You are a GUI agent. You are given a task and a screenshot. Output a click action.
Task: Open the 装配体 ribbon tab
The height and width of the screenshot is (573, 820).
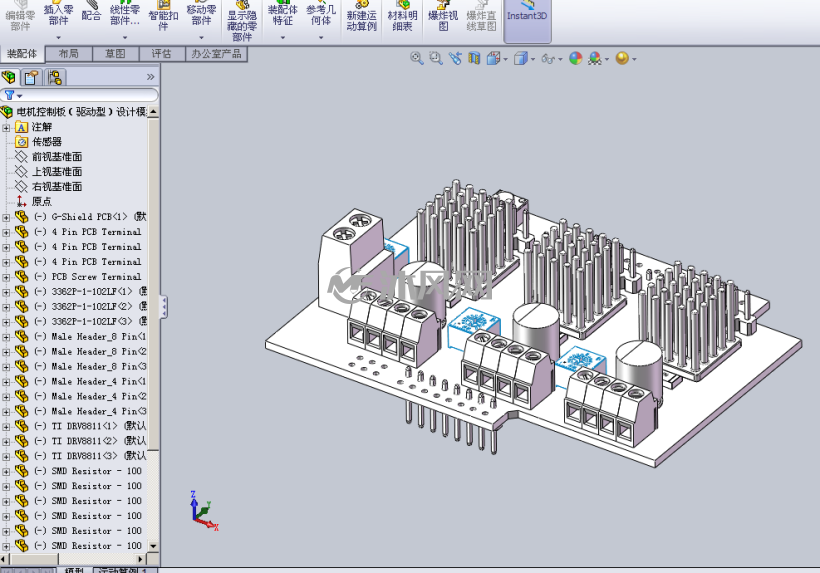tap(22, 54)
